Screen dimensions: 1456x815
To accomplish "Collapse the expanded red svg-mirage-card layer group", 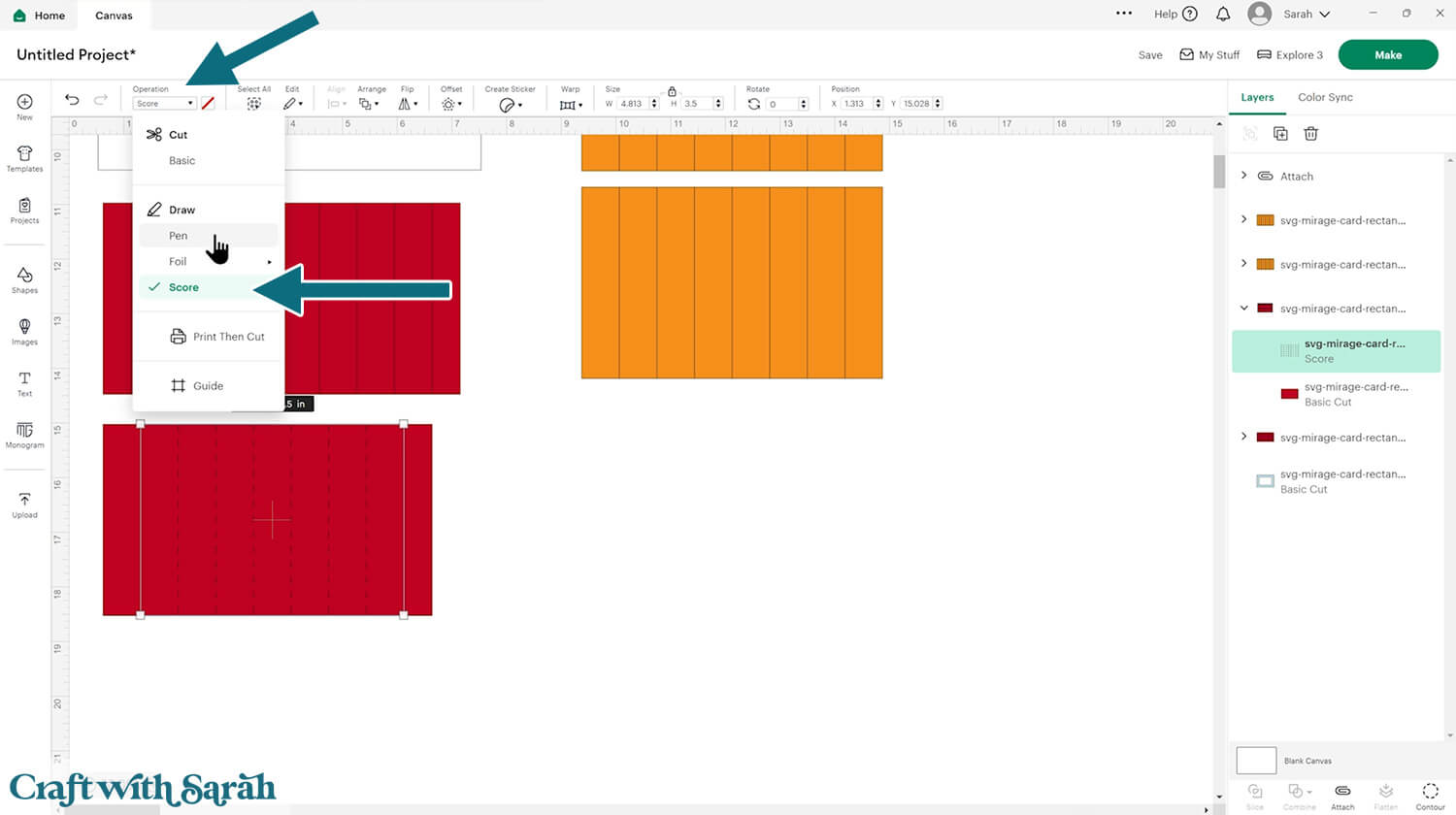I will point(1244,309).
